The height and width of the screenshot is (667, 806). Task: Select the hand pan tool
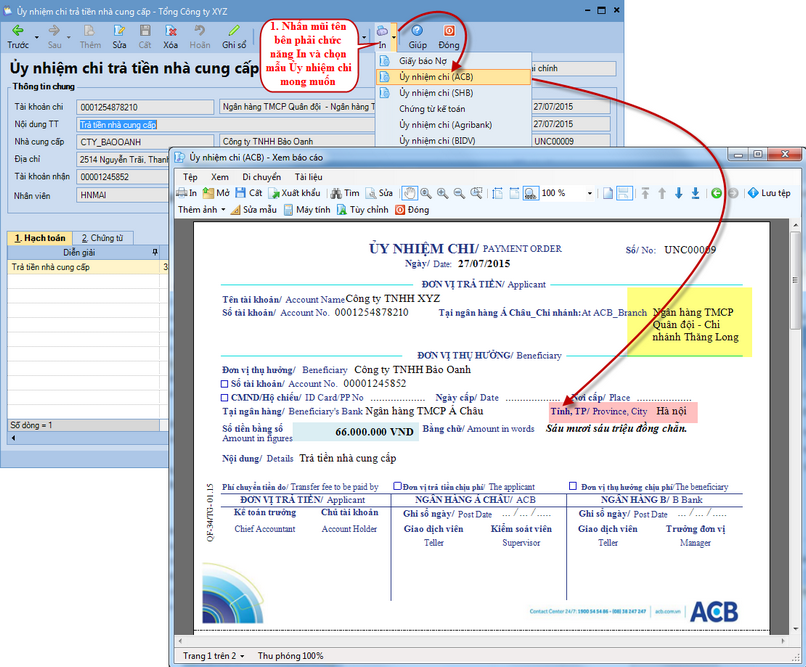409,193
